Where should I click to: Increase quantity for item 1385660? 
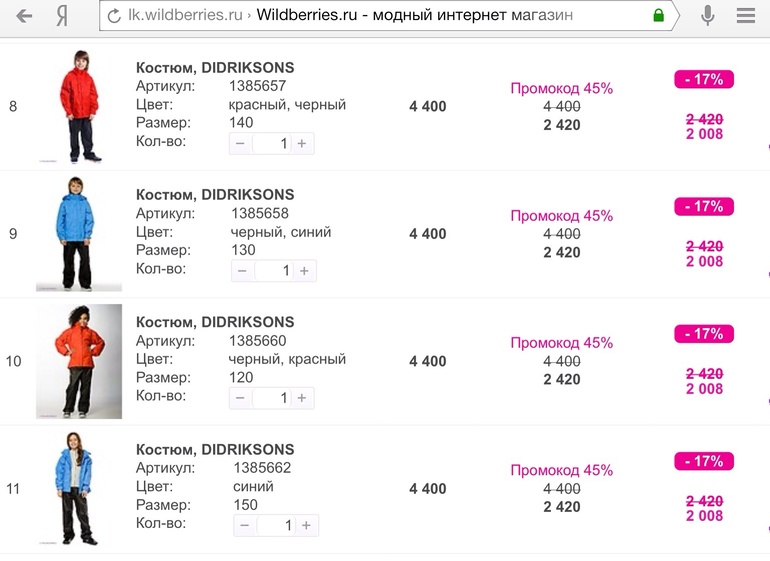click(302, 398)
